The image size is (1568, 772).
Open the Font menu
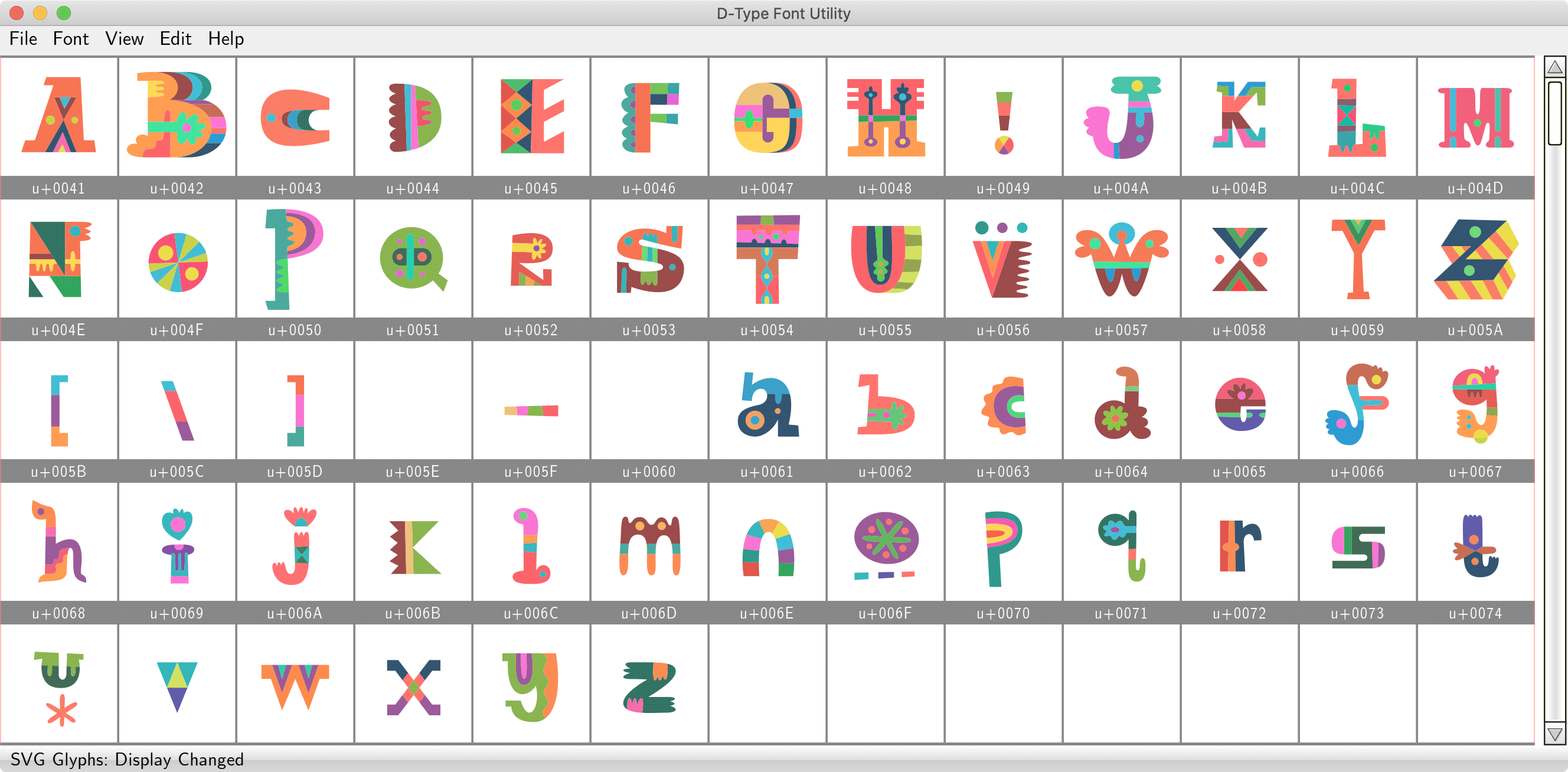71,39
